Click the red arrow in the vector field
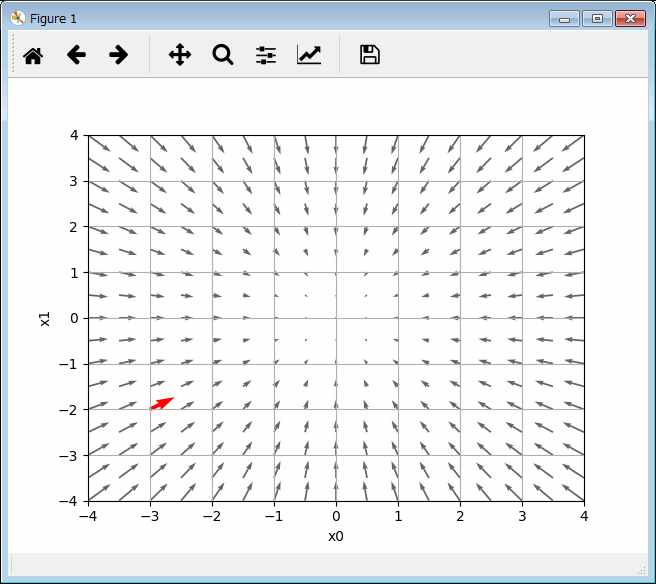This screenshot has height=584, width=656. pos(163,402)
